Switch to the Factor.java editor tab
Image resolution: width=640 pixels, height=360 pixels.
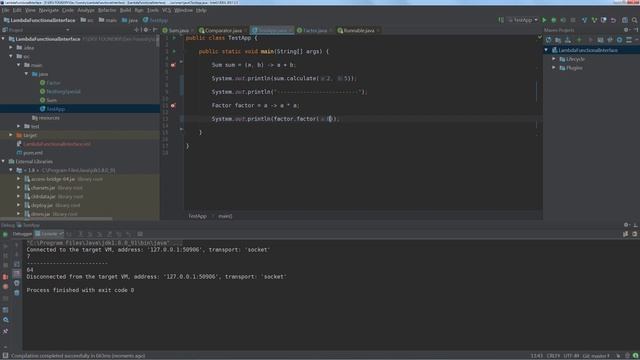[314, 31]
